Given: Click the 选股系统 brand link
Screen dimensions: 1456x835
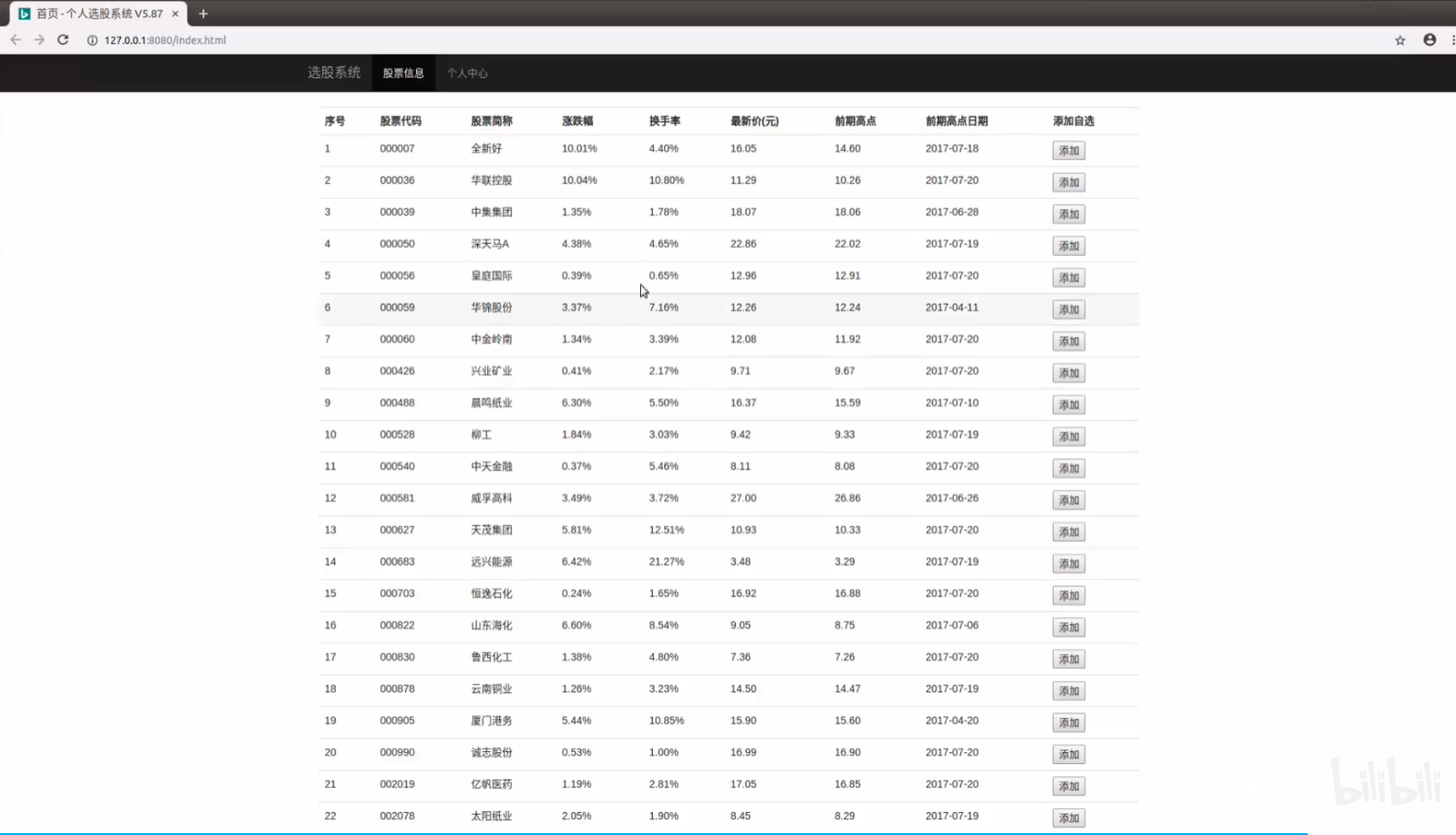Looking at the screenshot, I should point(333,73).
